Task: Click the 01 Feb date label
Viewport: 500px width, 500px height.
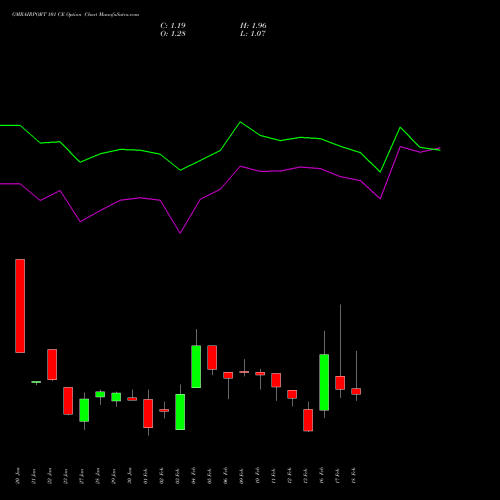Action: [146, 476]
